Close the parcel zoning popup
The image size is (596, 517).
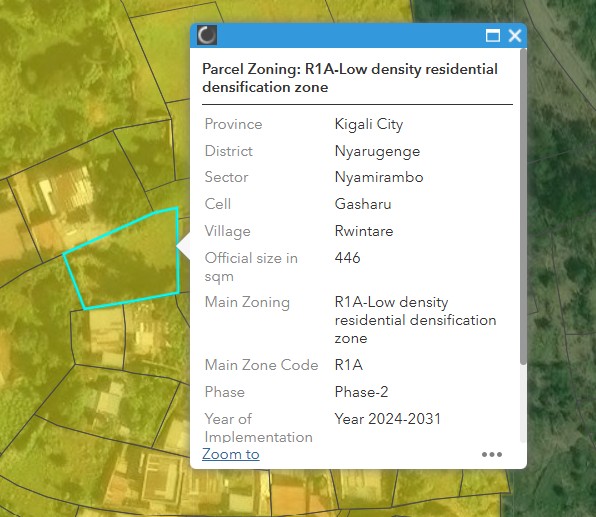(515, 36)
